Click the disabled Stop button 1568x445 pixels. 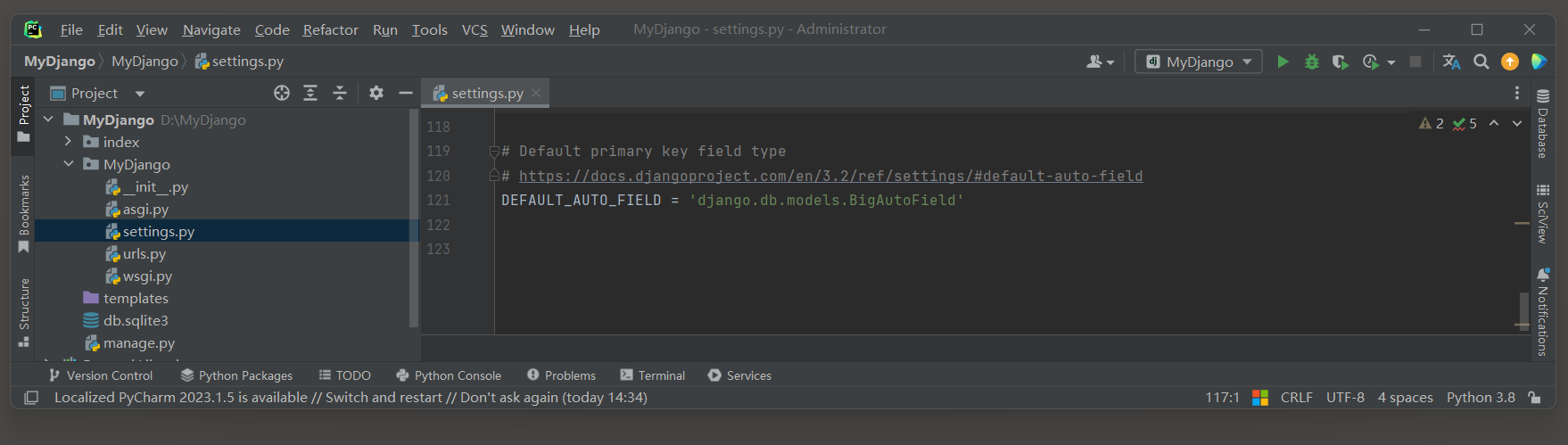pyautogui.click(x=1415, y=62)
